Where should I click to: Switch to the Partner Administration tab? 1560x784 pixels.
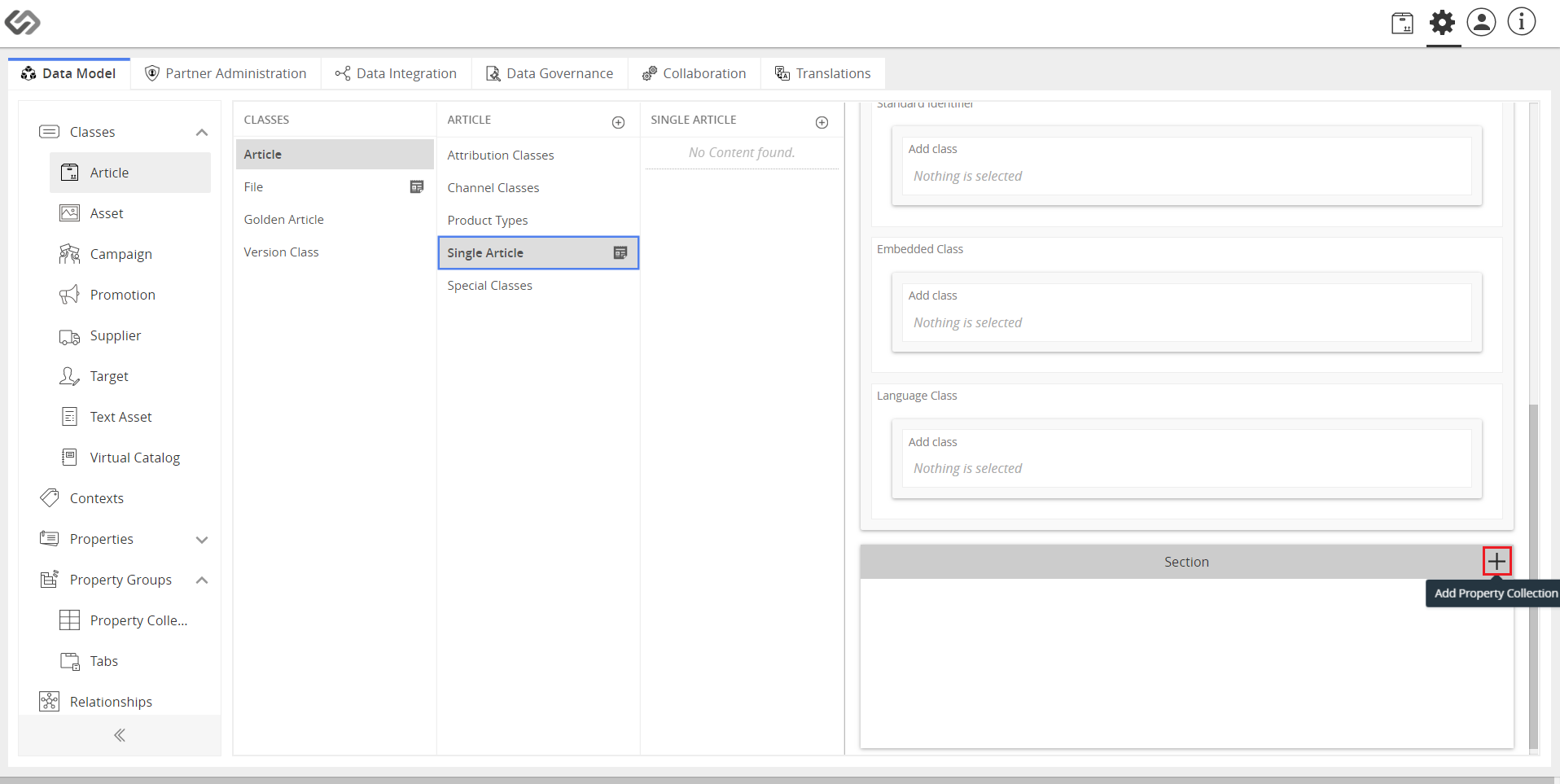(x=226, y=73)
